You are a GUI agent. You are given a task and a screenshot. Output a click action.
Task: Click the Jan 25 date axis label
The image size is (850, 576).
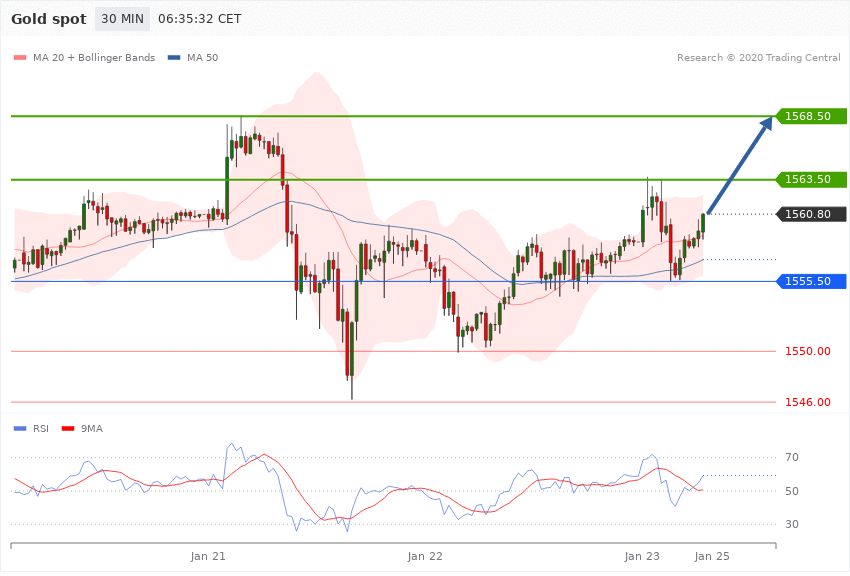(712, 556)
